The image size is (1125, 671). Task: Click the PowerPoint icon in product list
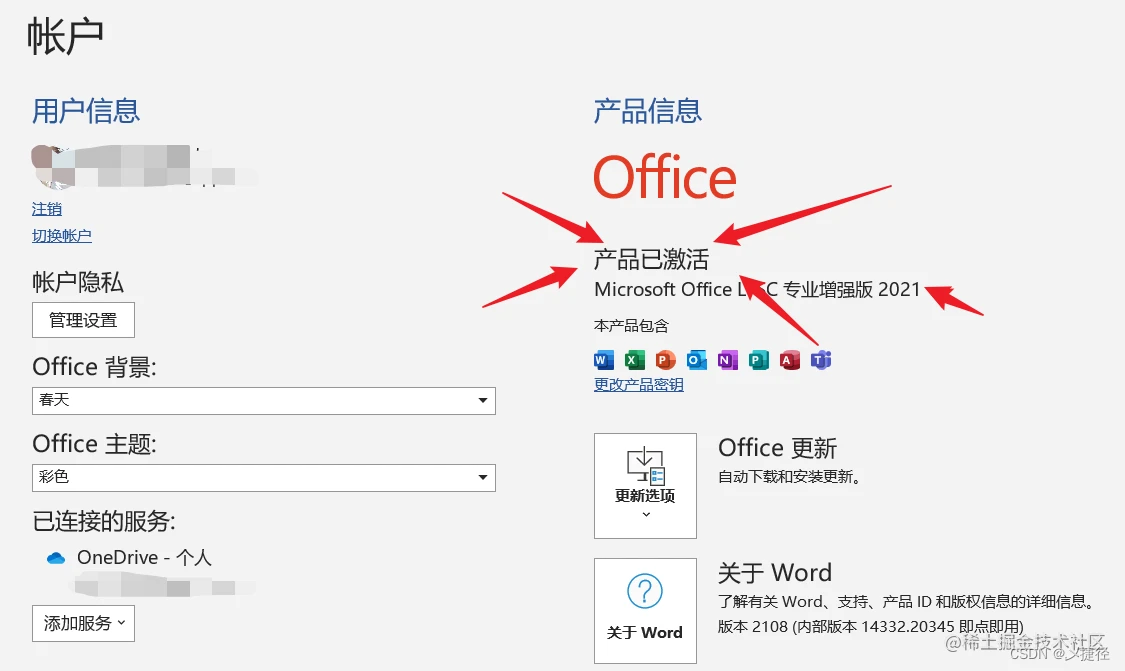pyautogui.click(x=666, y=360)
